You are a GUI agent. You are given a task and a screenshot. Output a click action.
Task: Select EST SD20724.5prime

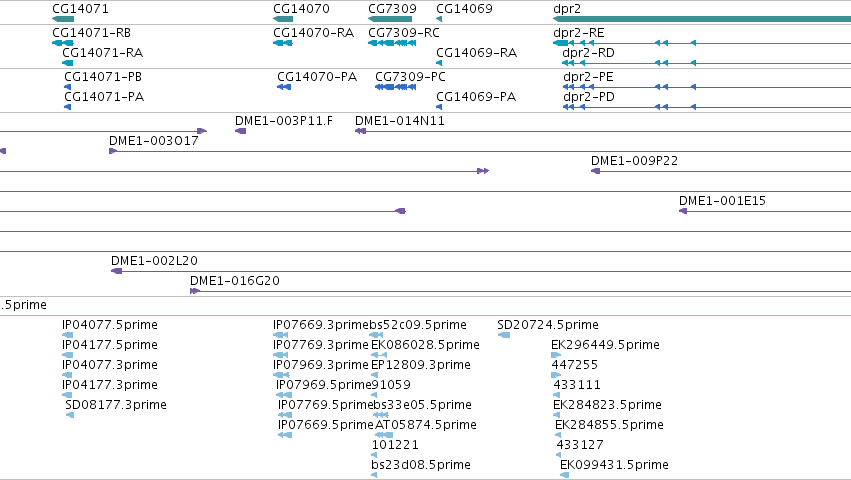point(548,325)
